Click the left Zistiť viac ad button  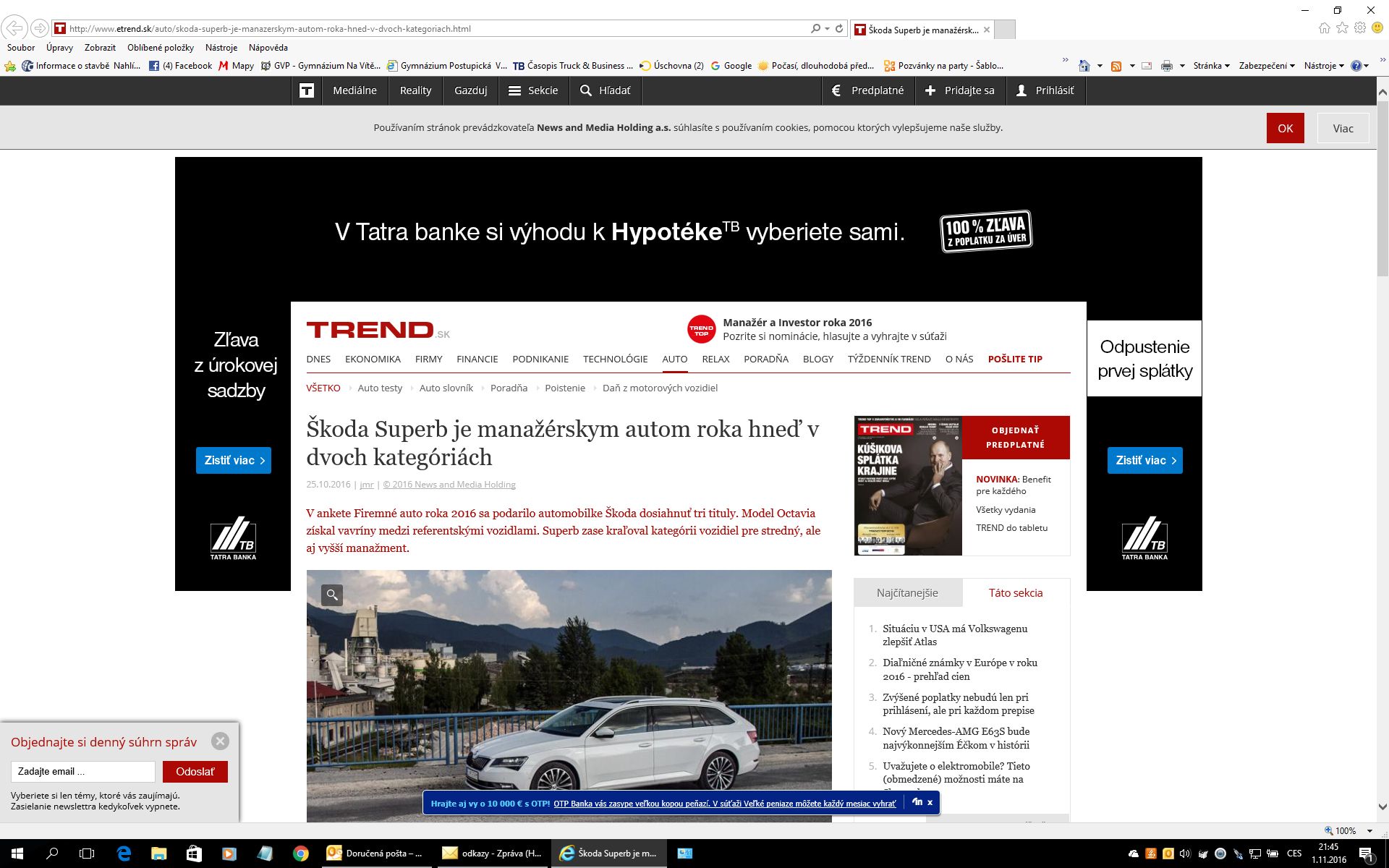click(234, 461)
